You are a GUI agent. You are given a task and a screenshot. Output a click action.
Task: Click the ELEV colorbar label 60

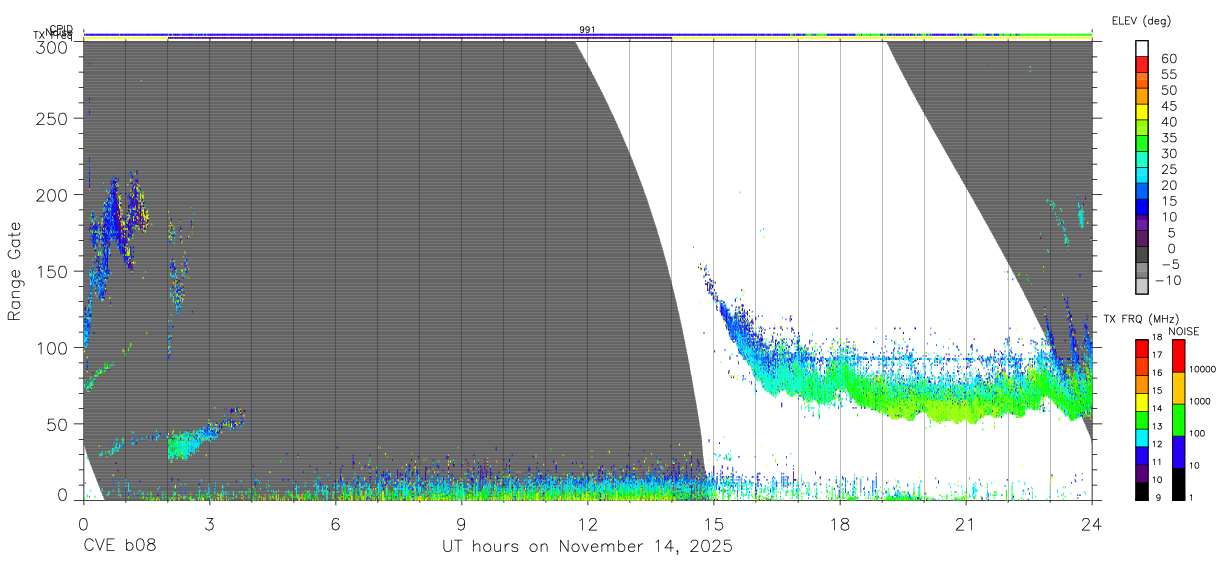point(1168,58)
